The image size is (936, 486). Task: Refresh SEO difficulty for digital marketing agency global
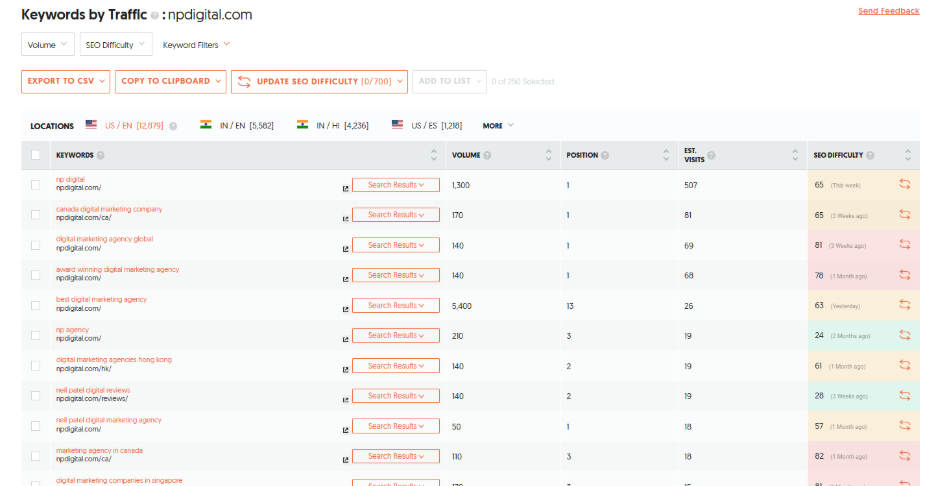click(x=905, y=245)
